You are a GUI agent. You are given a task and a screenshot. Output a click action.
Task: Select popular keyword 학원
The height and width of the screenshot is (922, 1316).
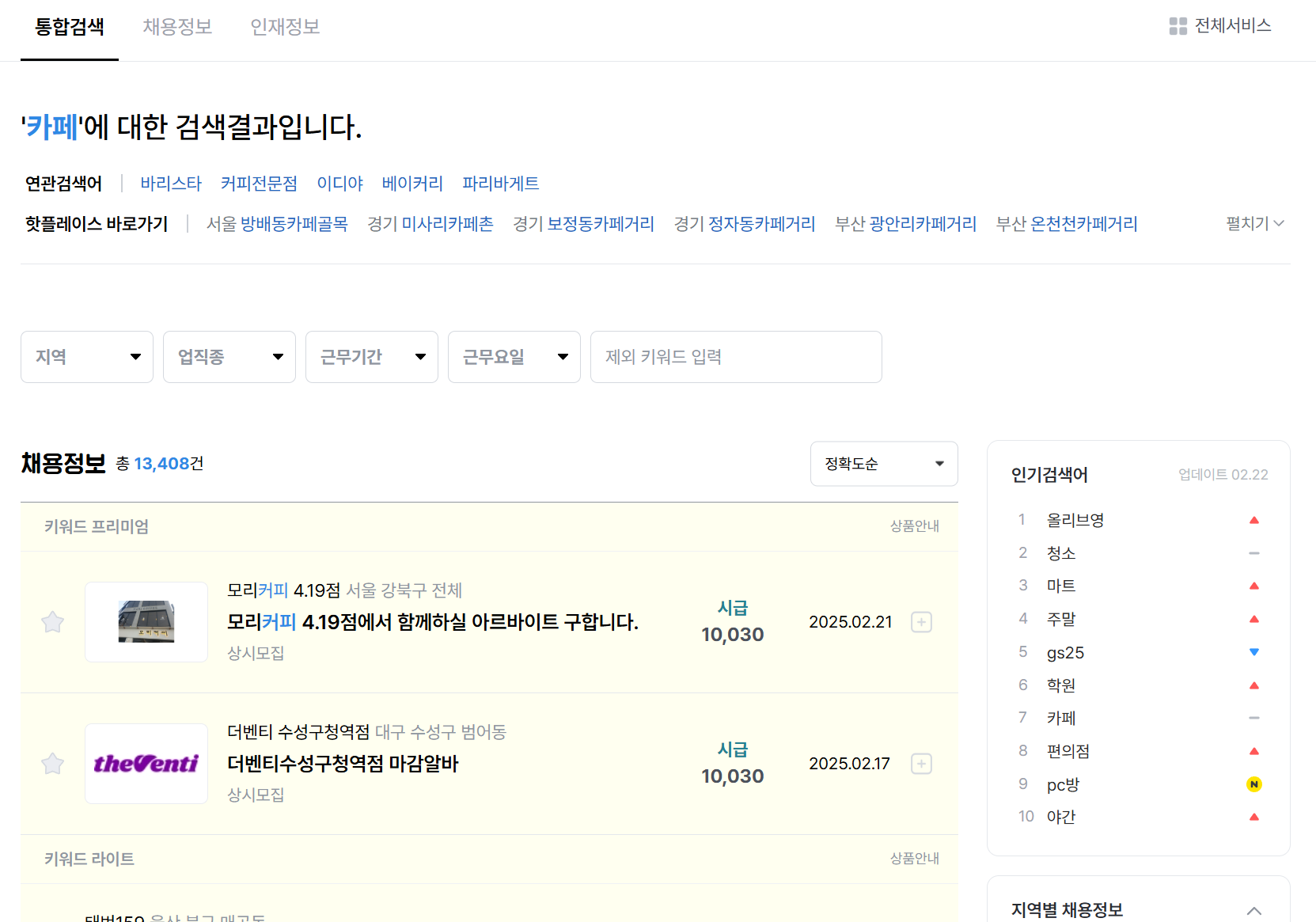click(1061, 685)
